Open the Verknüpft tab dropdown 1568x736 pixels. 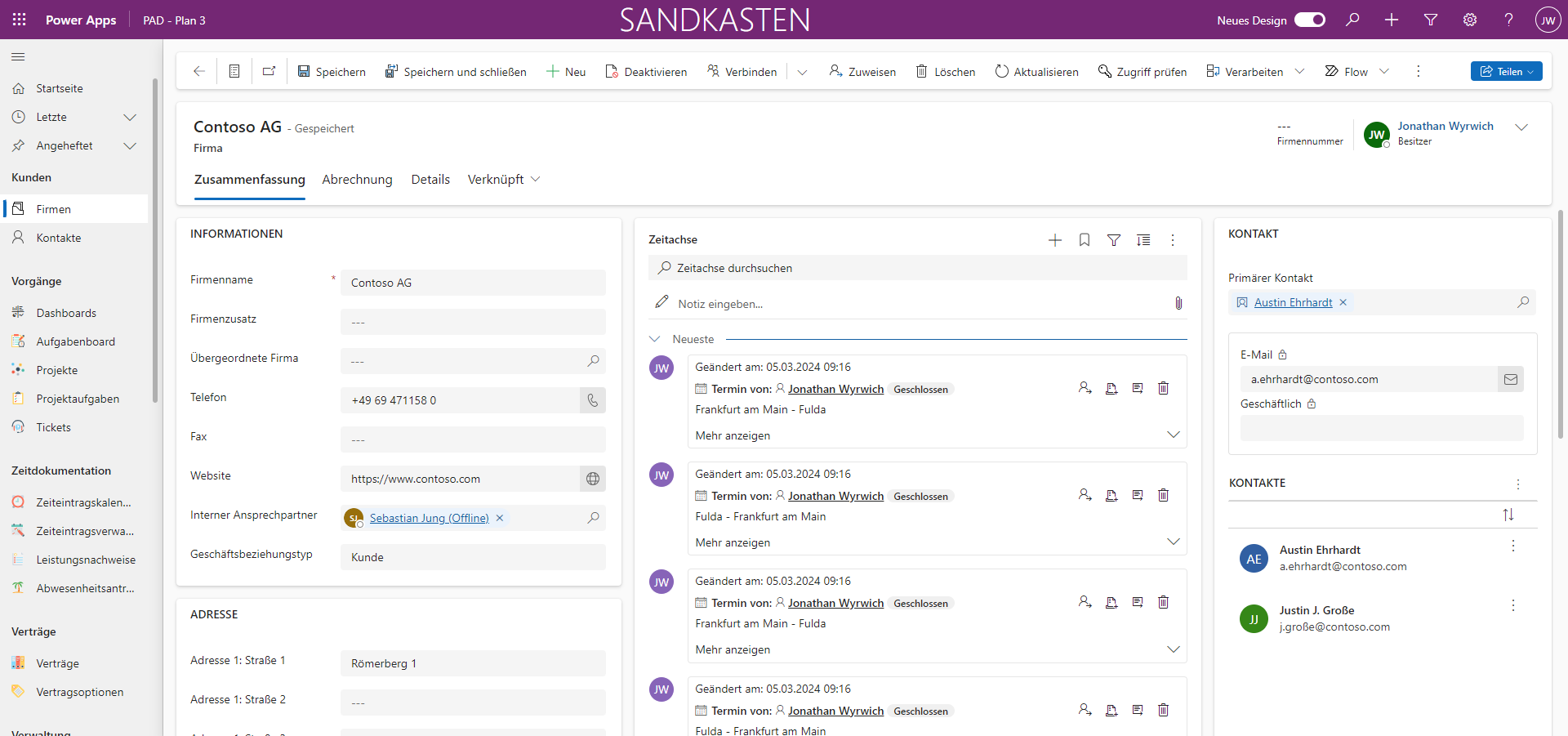504,179
